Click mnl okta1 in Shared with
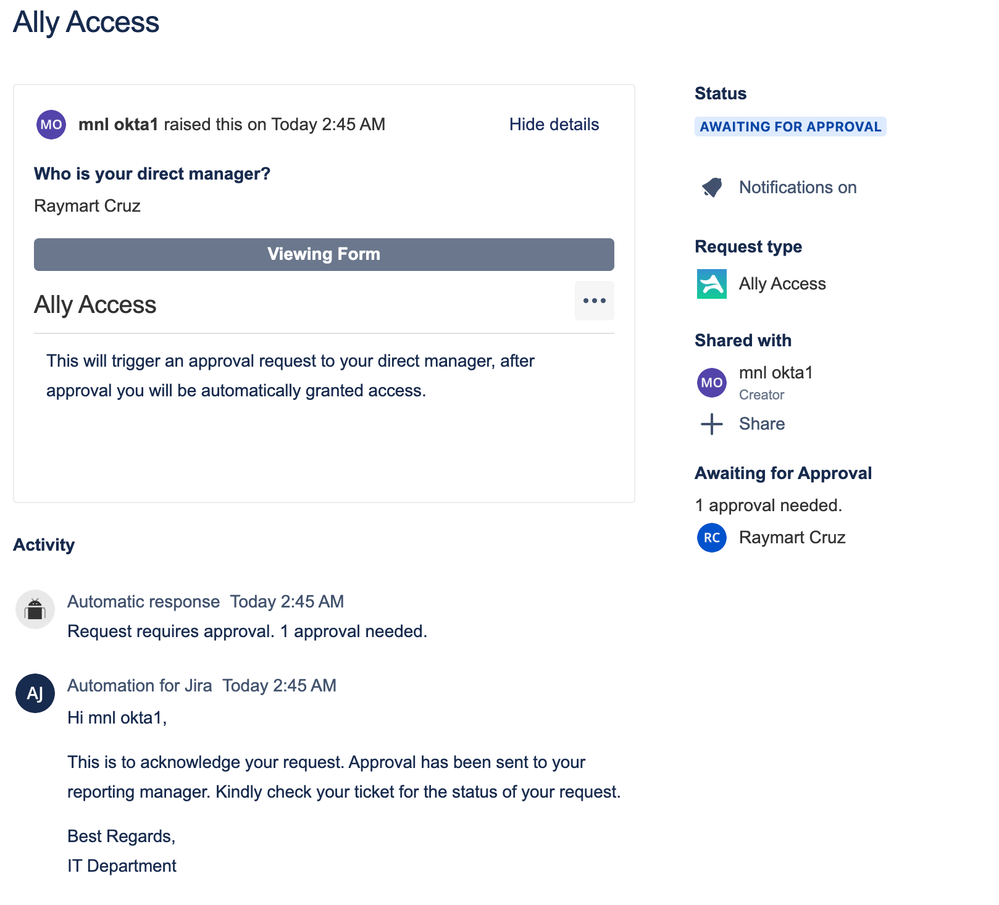This screenshot has width=999, height=905. click(x=775, y=372)
